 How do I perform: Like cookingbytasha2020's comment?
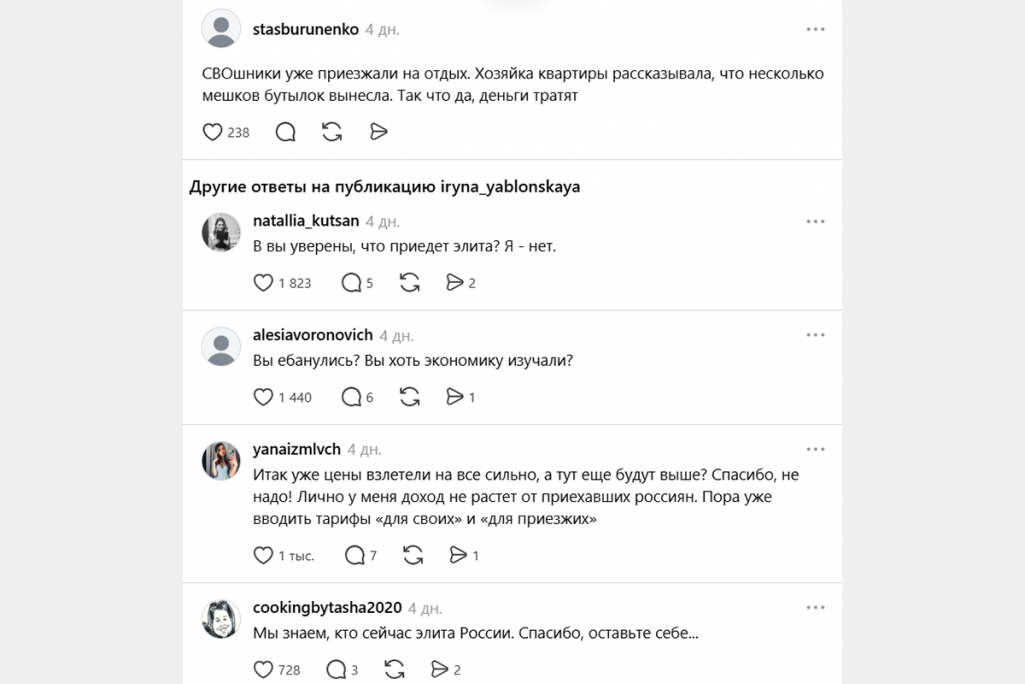(262, 669)
